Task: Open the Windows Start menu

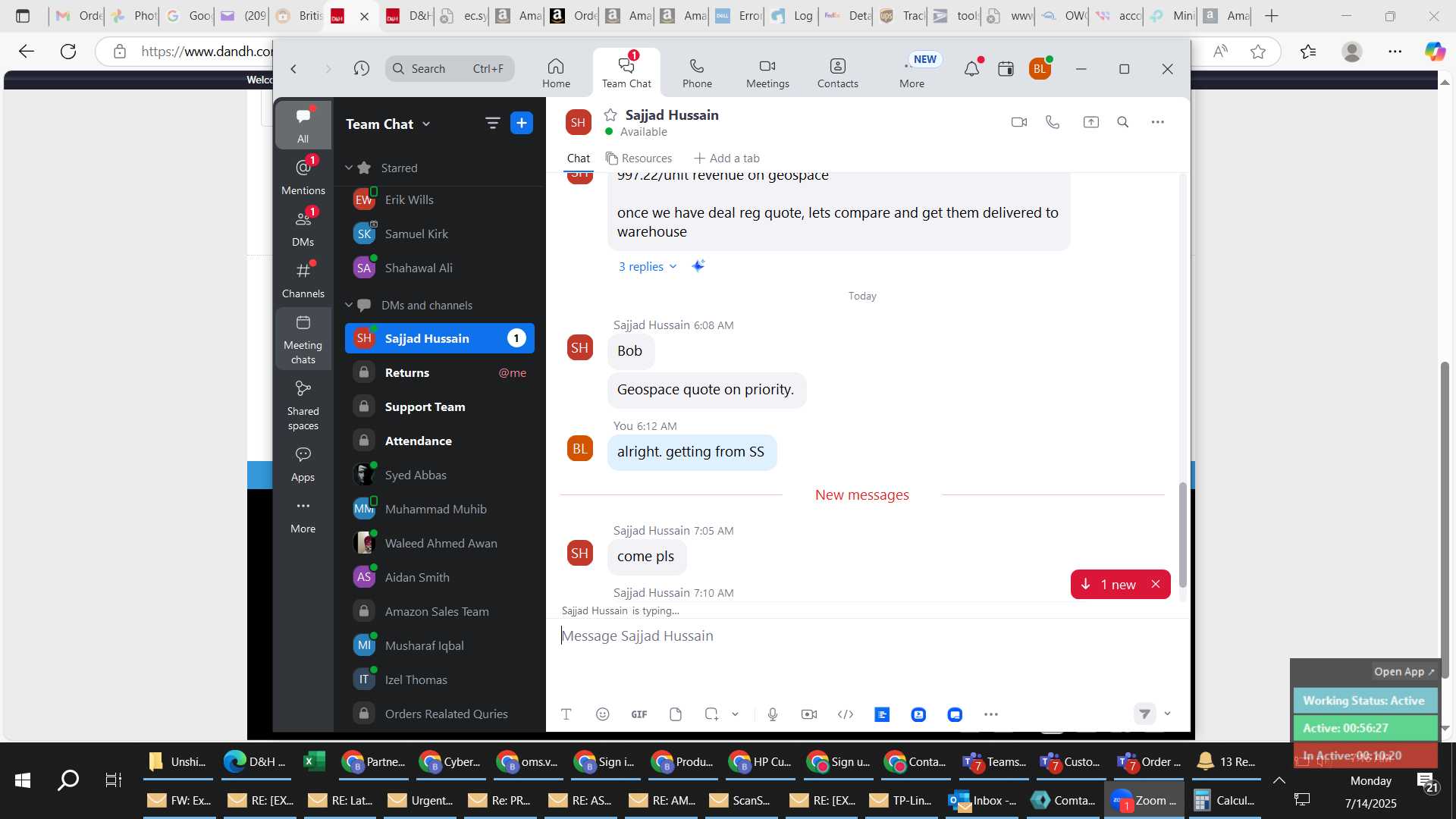Action: point(23,780)
